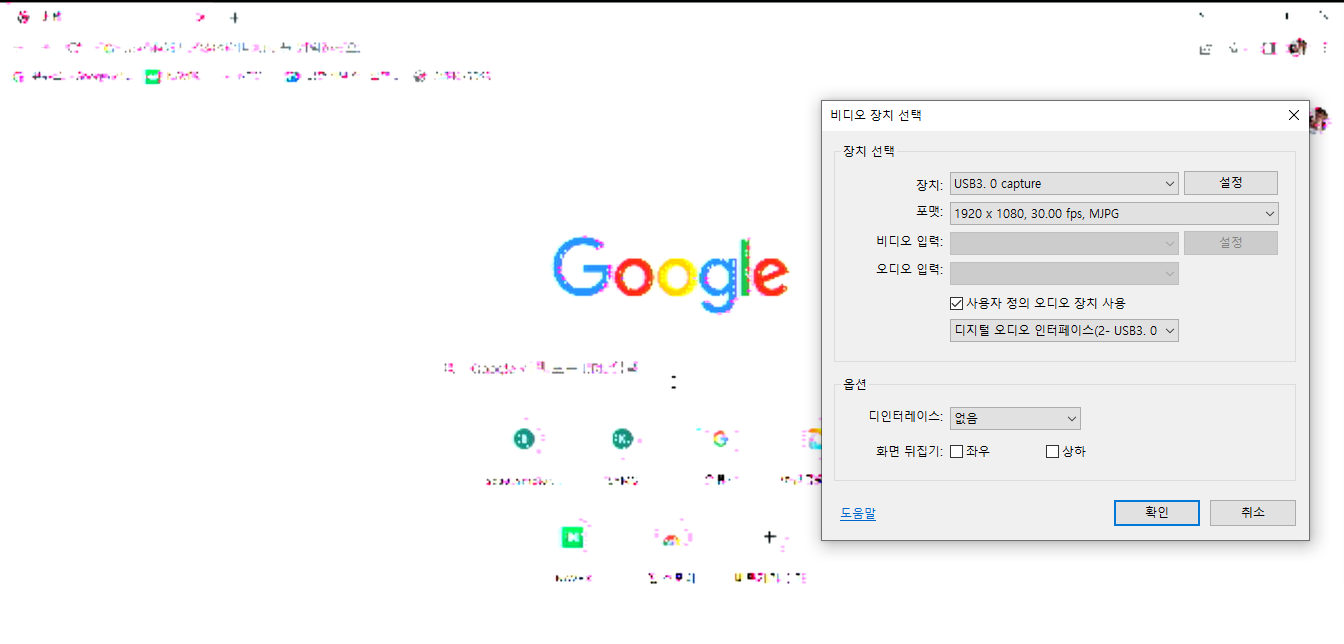Image resolution: width=1344 pixels, height=644 pixels.
Task: Open the 디인터레이스 dropdown showing 없음
Action: (1015, 419)
